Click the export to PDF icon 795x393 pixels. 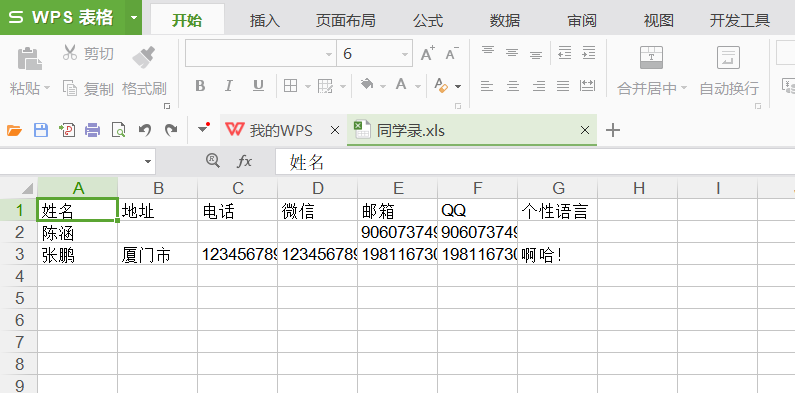(67, 130)
